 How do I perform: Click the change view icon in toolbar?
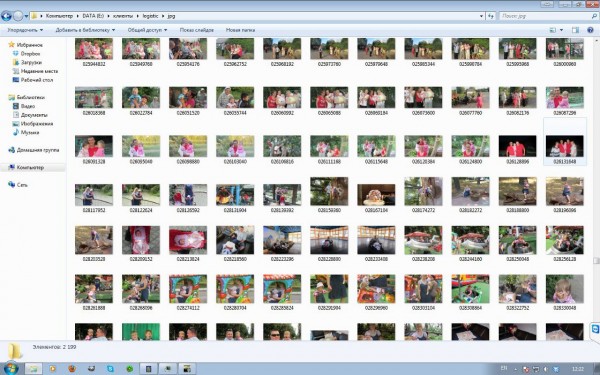pos(553,30)
